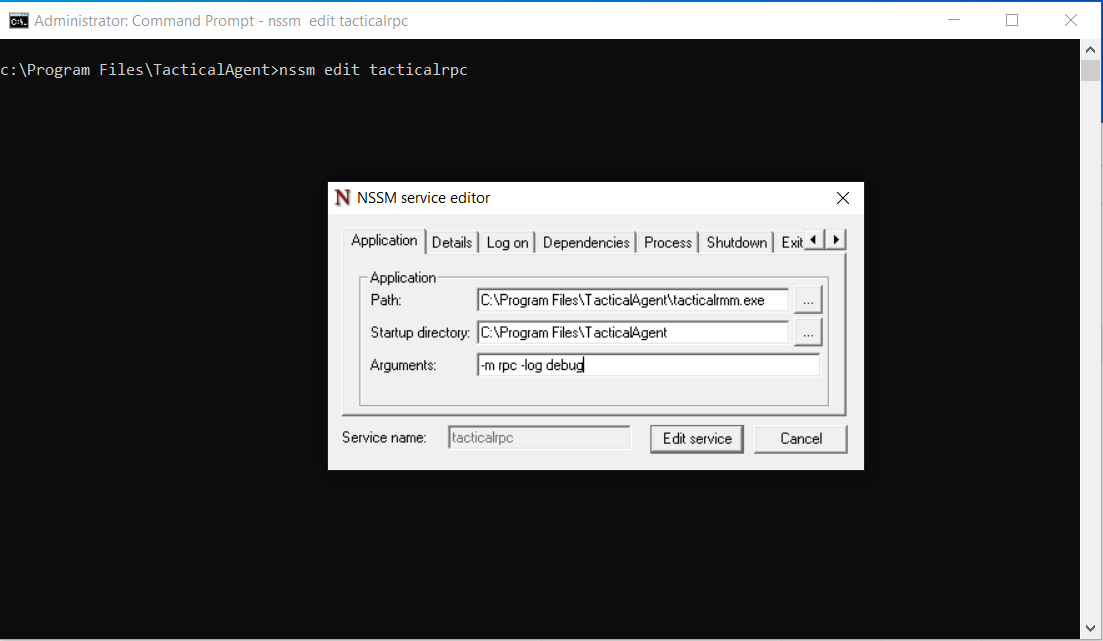The height and width of the screenshot is (641, 1103).
Task: Close the NSSM service editor dialog
Action: pos(843,198)
